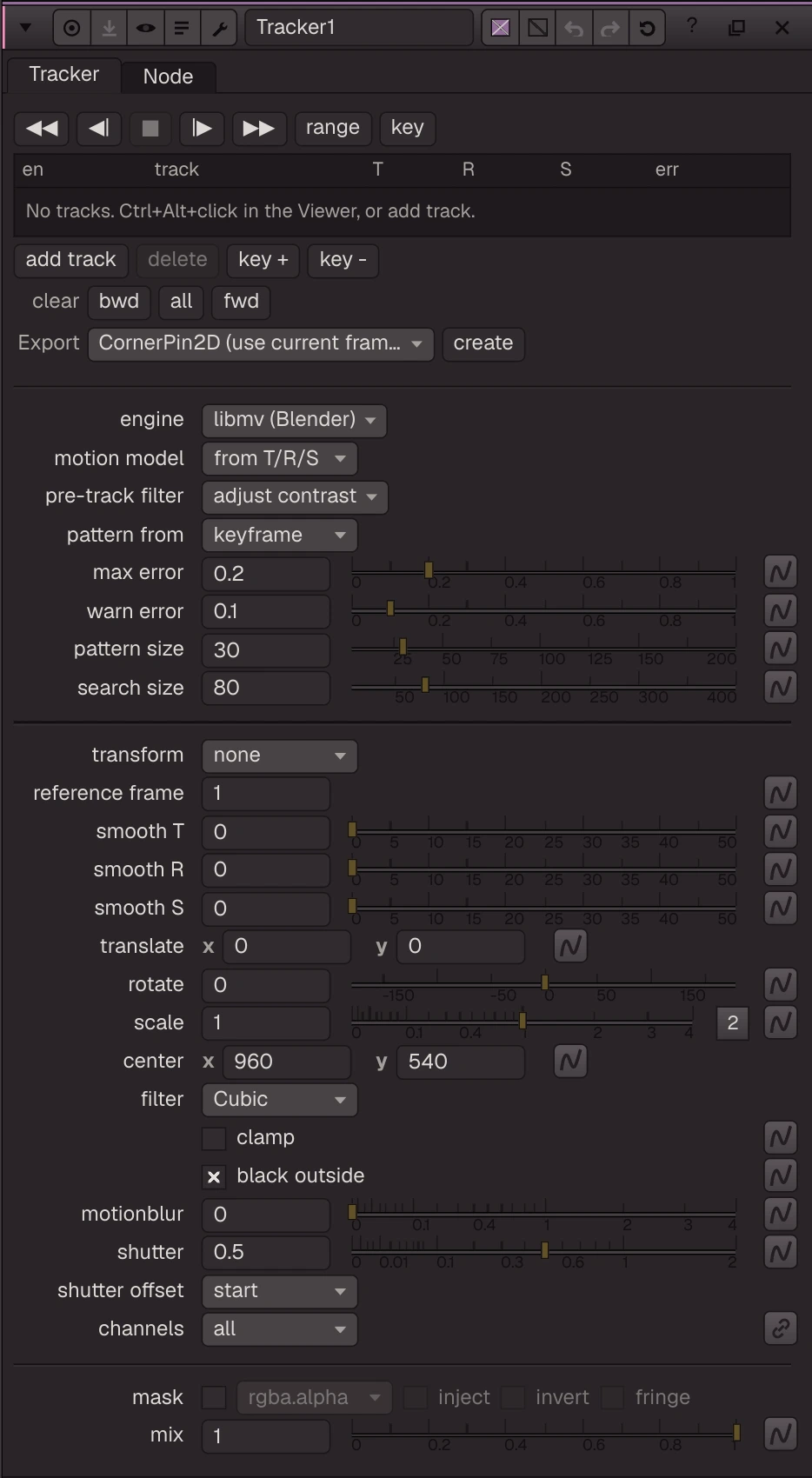812x1478 pixels.
Task: Open animation menu for max error
Action: click(781, 572)
